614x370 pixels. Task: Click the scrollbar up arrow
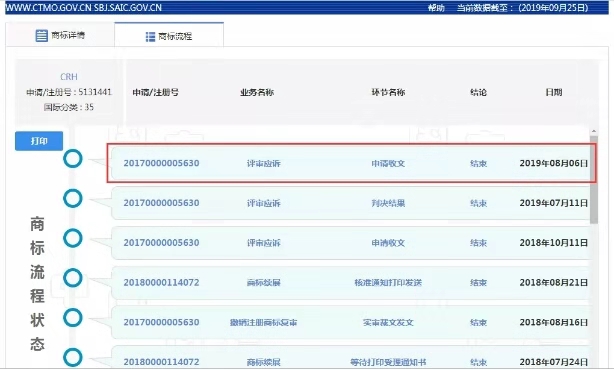tap(594, 132)
